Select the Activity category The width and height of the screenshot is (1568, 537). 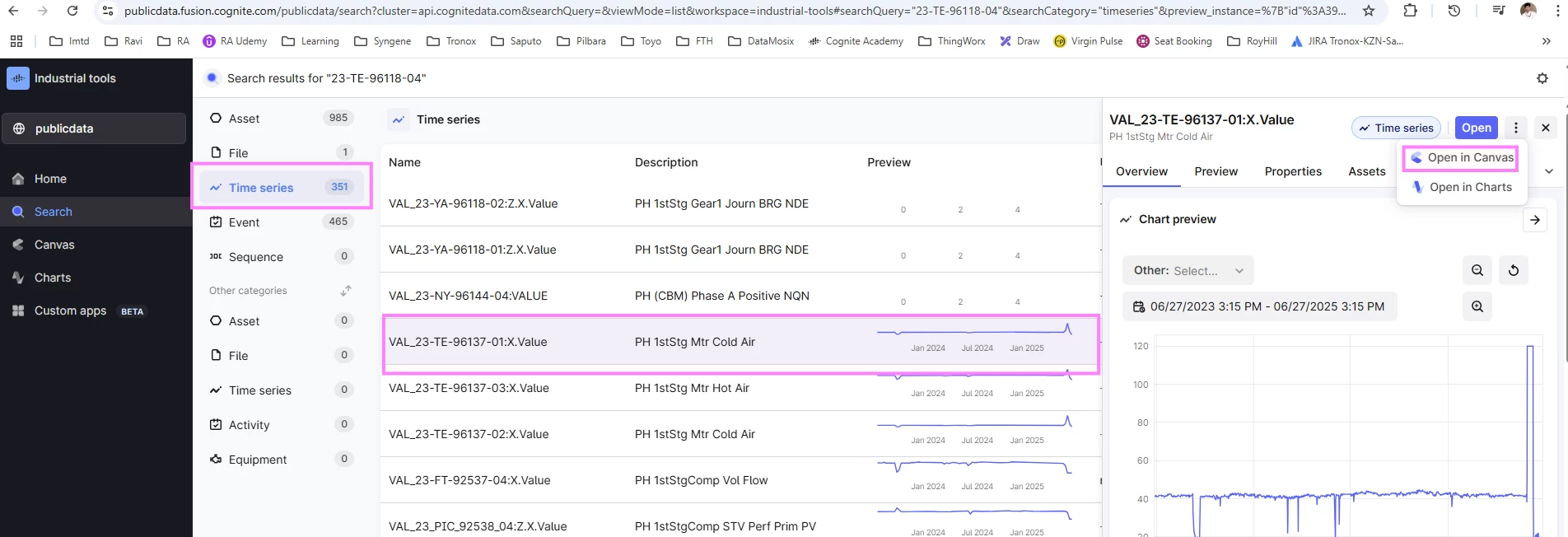click(x=282, y=424)
